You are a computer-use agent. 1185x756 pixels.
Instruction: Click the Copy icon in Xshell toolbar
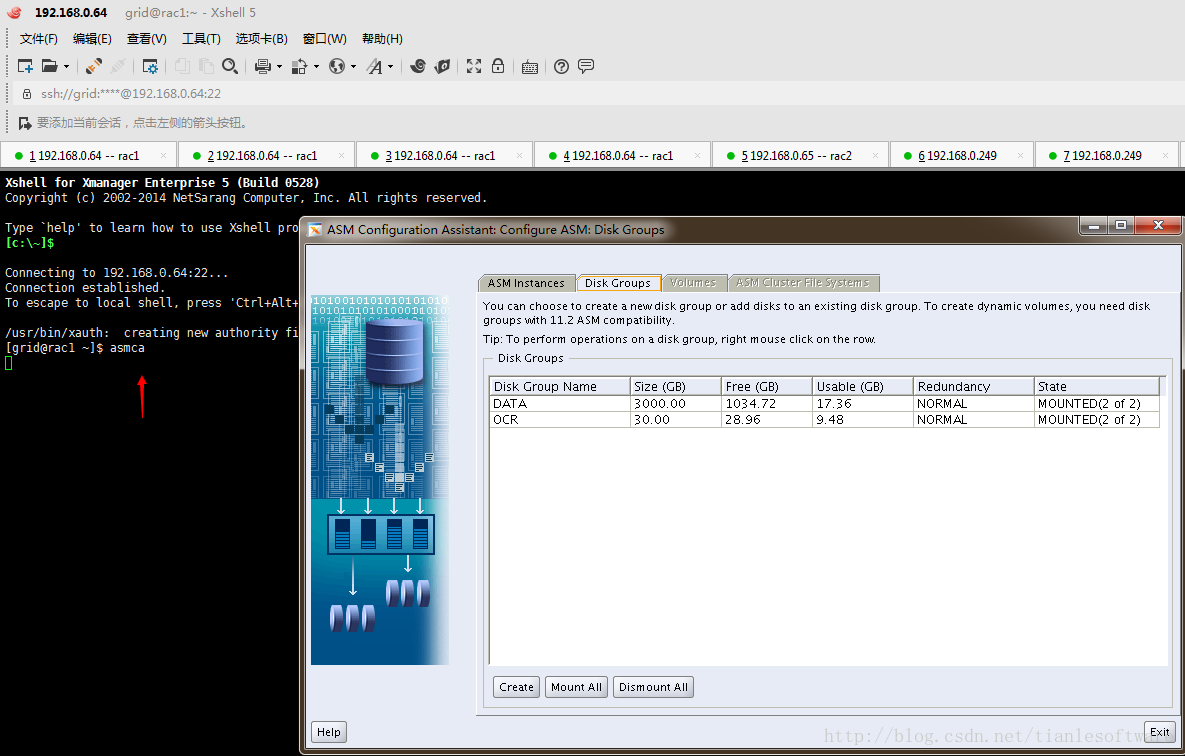pos(182,67)
